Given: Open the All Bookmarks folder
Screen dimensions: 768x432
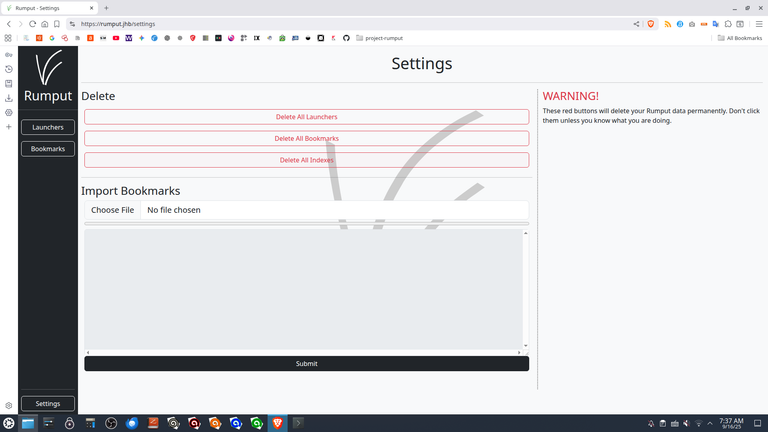Looking at the screenshot, I should 739,38.
